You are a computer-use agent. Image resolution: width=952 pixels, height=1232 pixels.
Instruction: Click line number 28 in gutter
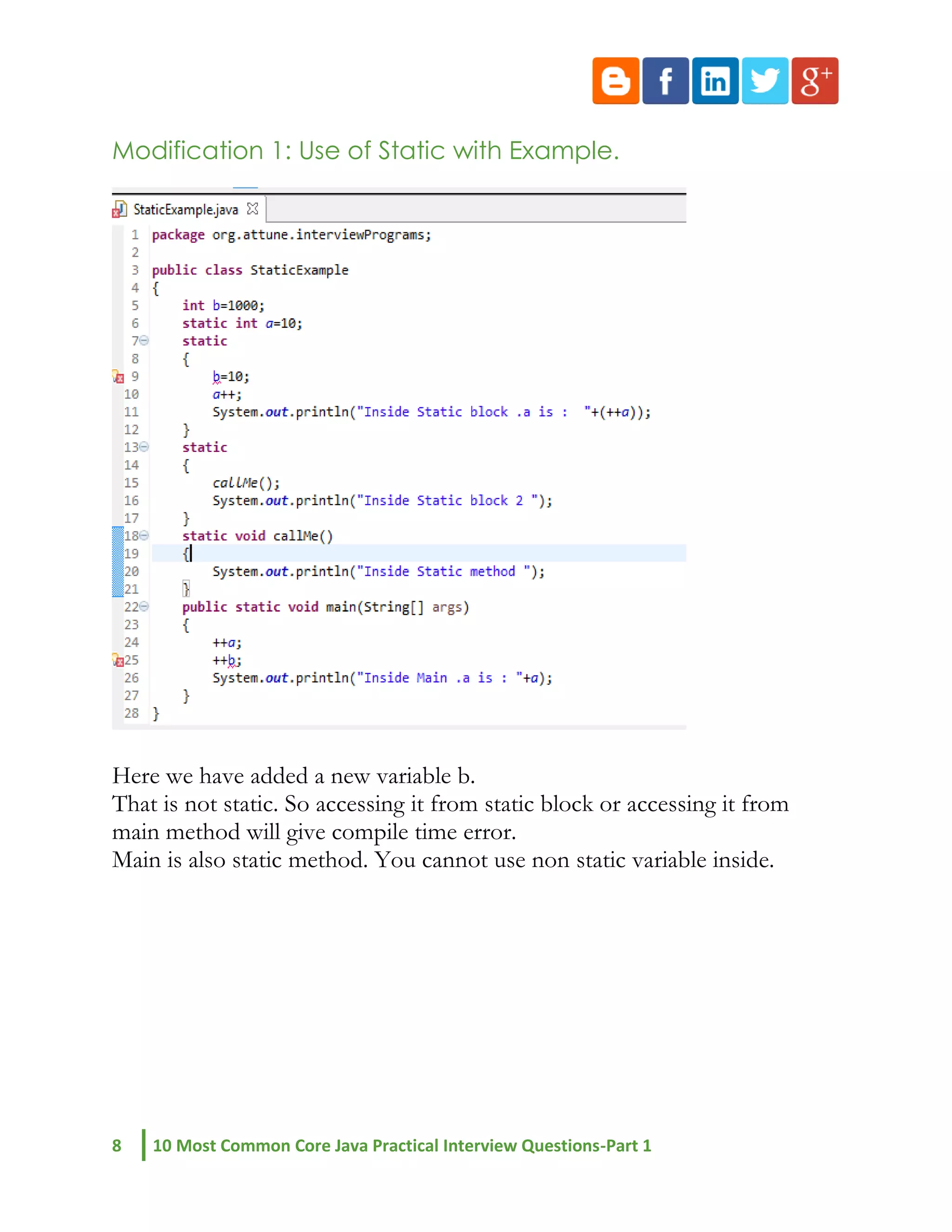point(132,713)
